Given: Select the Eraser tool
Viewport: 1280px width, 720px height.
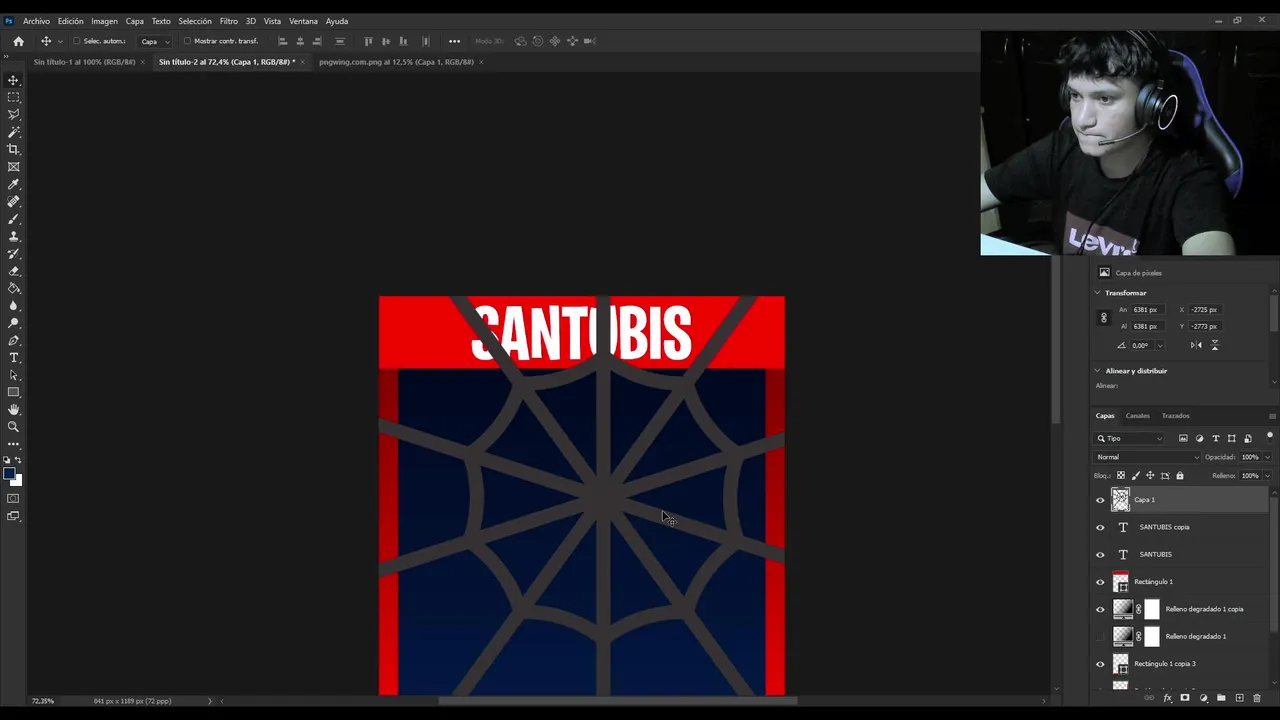Looking at the screenshot, I should (13, 271).
